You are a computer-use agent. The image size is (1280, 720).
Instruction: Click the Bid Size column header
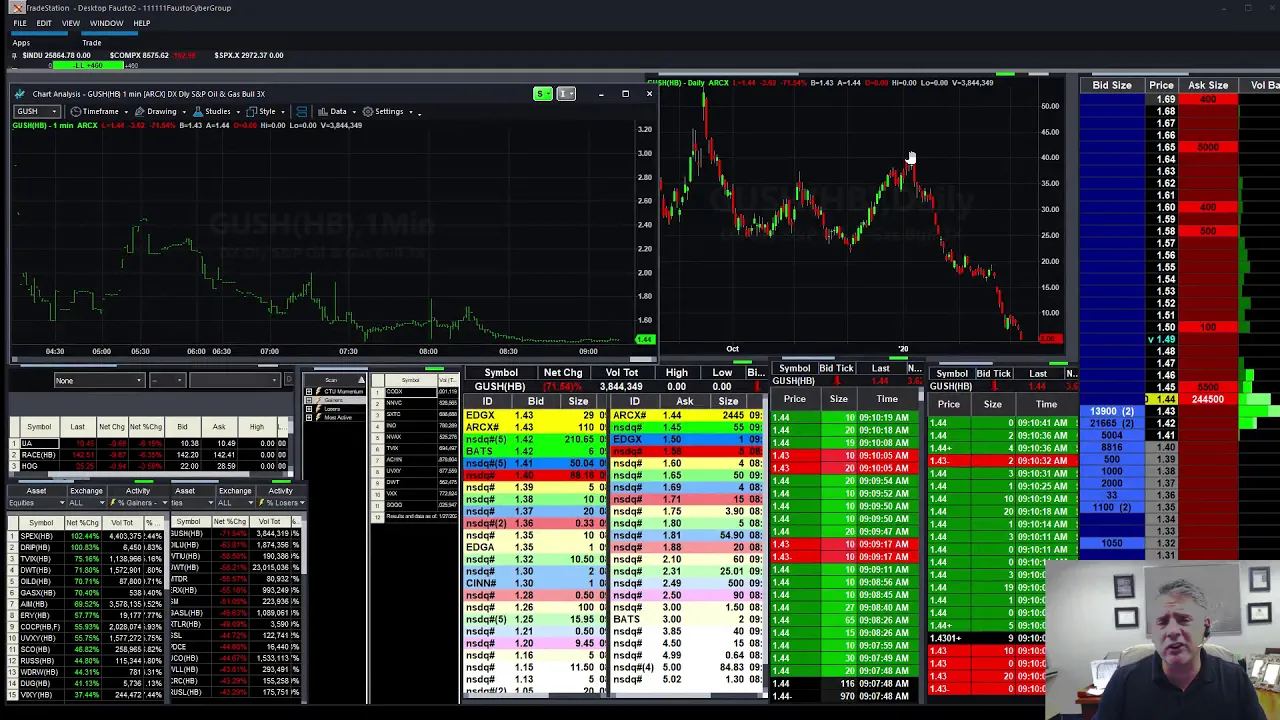[x=1112, y=85]
